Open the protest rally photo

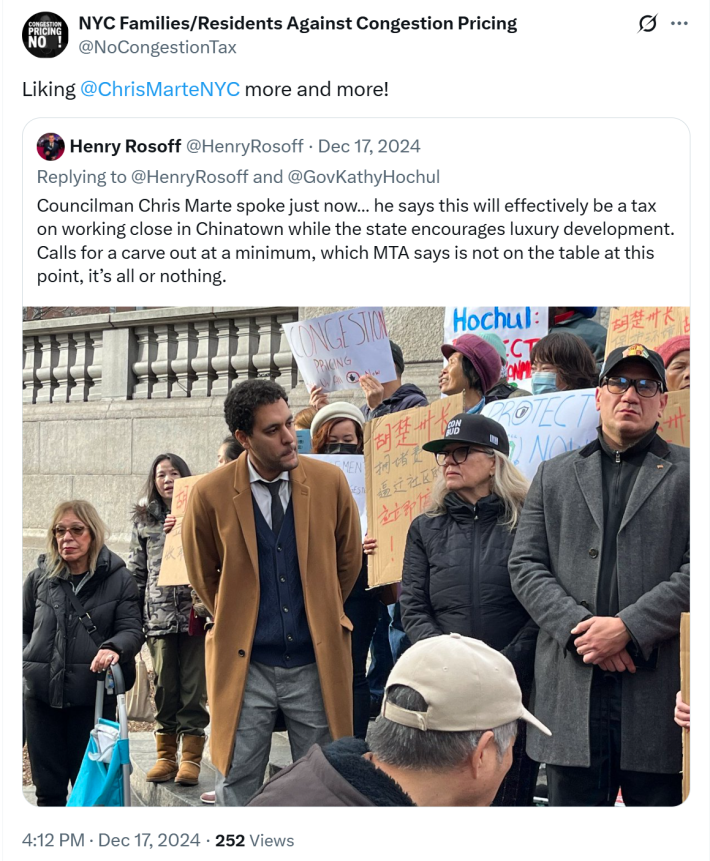(356, 556)
